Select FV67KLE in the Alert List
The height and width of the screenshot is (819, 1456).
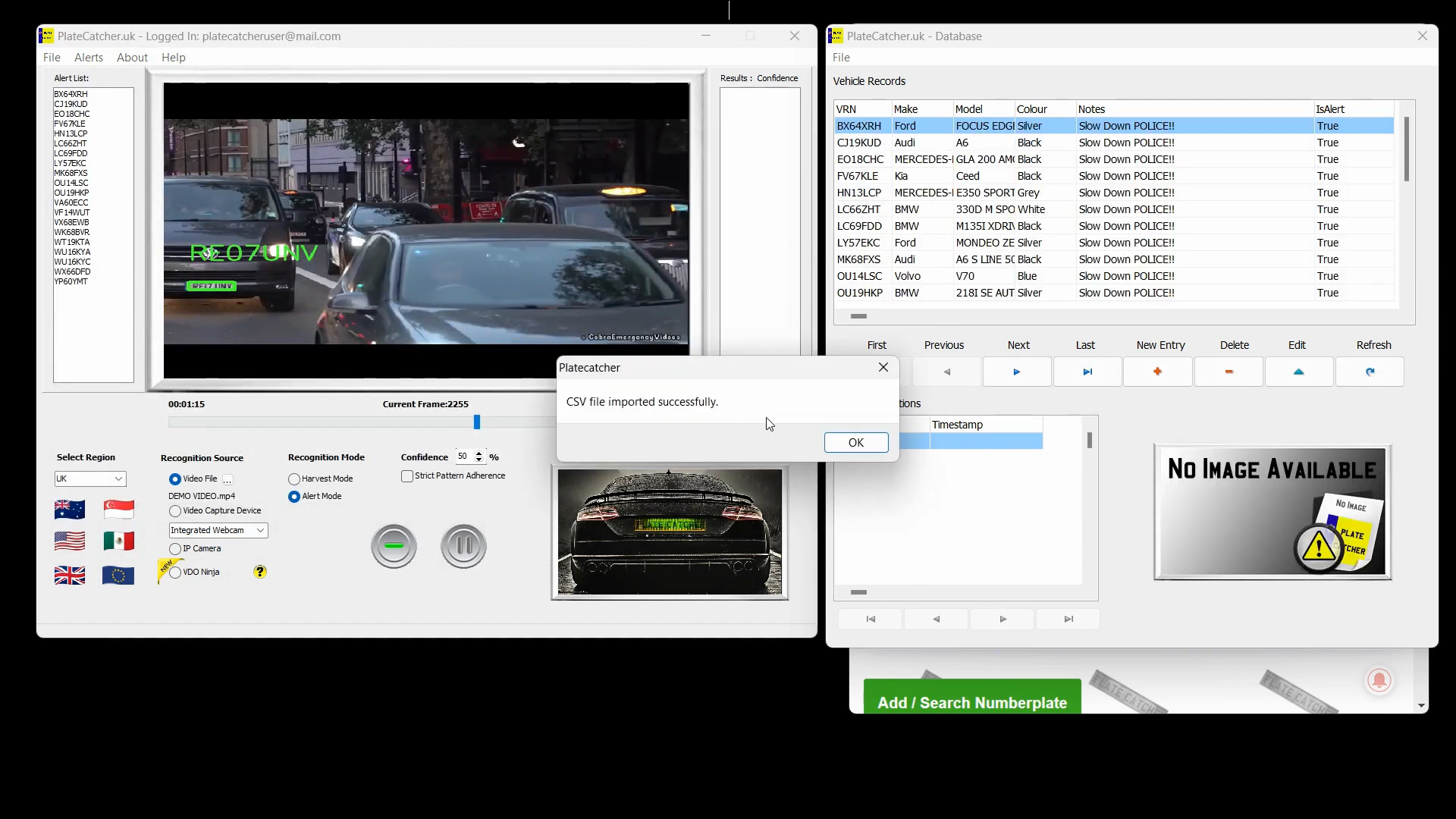tap(70, 124)
